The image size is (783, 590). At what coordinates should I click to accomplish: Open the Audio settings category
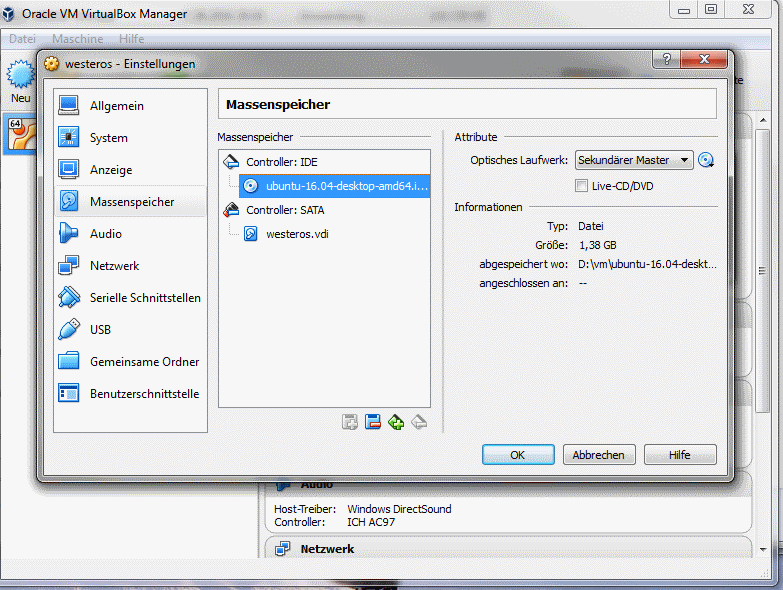tap(130, 234)
